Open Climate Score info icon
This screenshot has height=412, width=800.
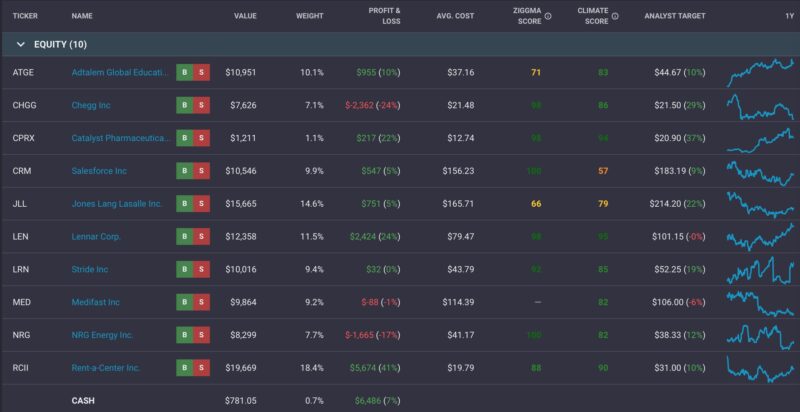[x=615, y=16]
